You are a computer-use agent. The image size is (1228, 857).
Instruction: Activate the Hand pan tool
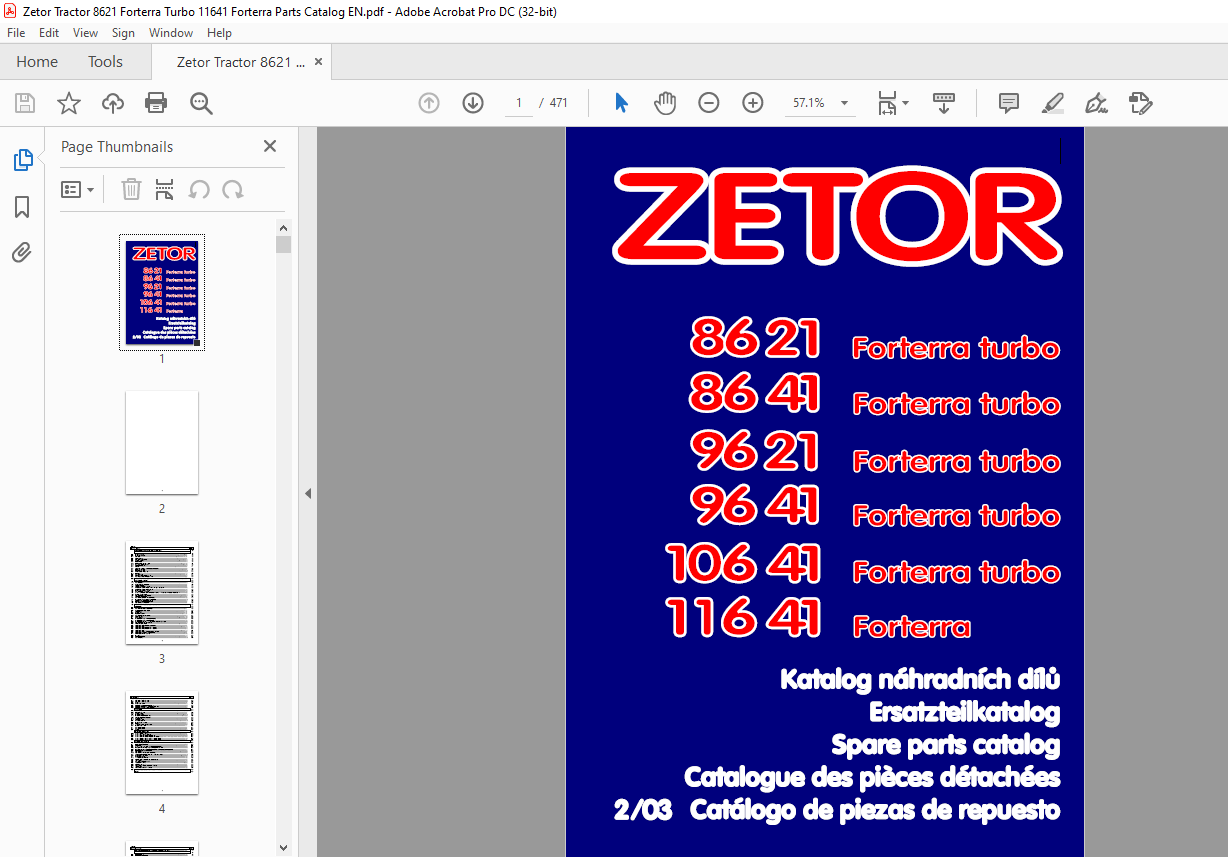[x=665, y=103]
